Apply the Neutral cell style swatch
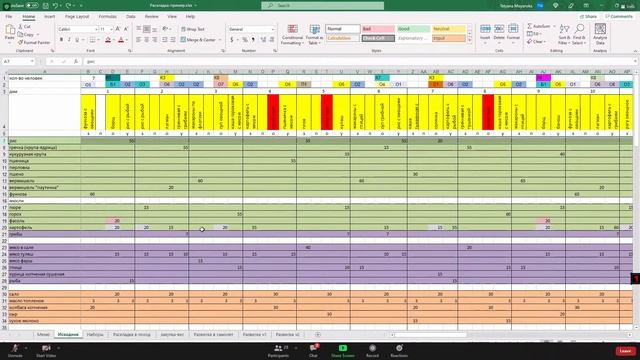 pyautogui.click(x=449, y=29)
